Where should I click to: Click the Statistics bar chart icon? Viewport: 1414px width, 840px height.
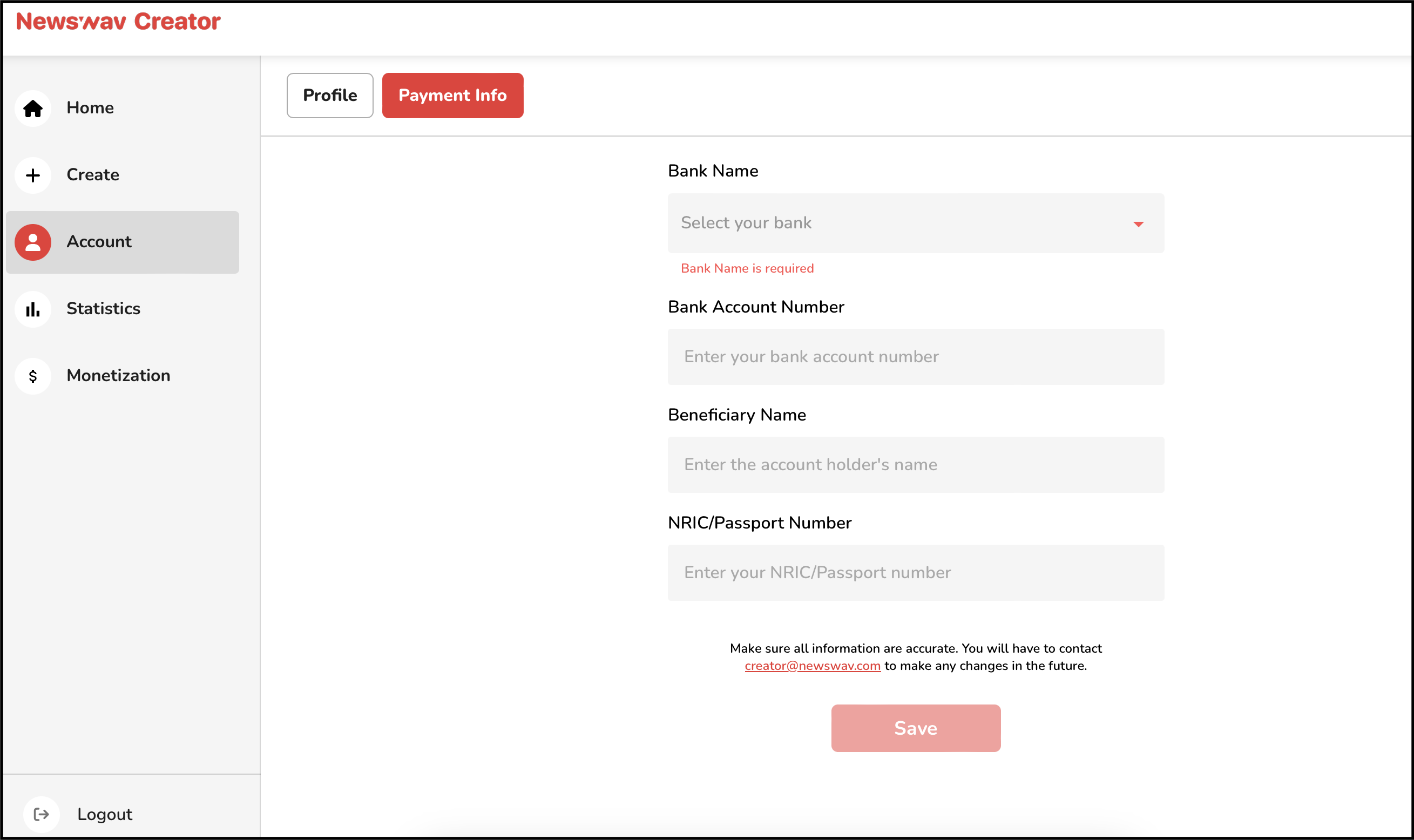pyautogui.click(x=33, y=309)
